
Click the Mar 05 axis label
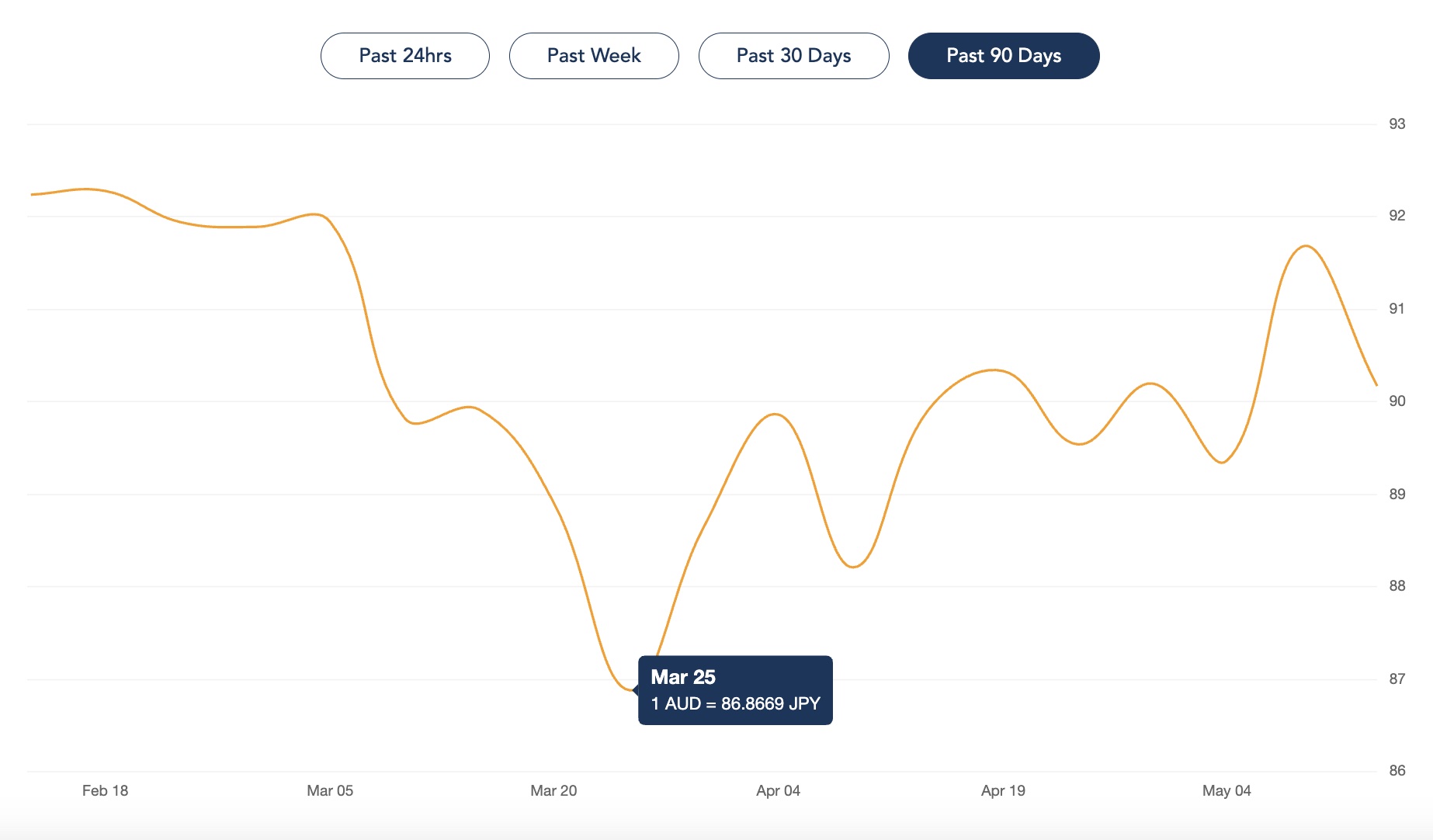(331, 790)
